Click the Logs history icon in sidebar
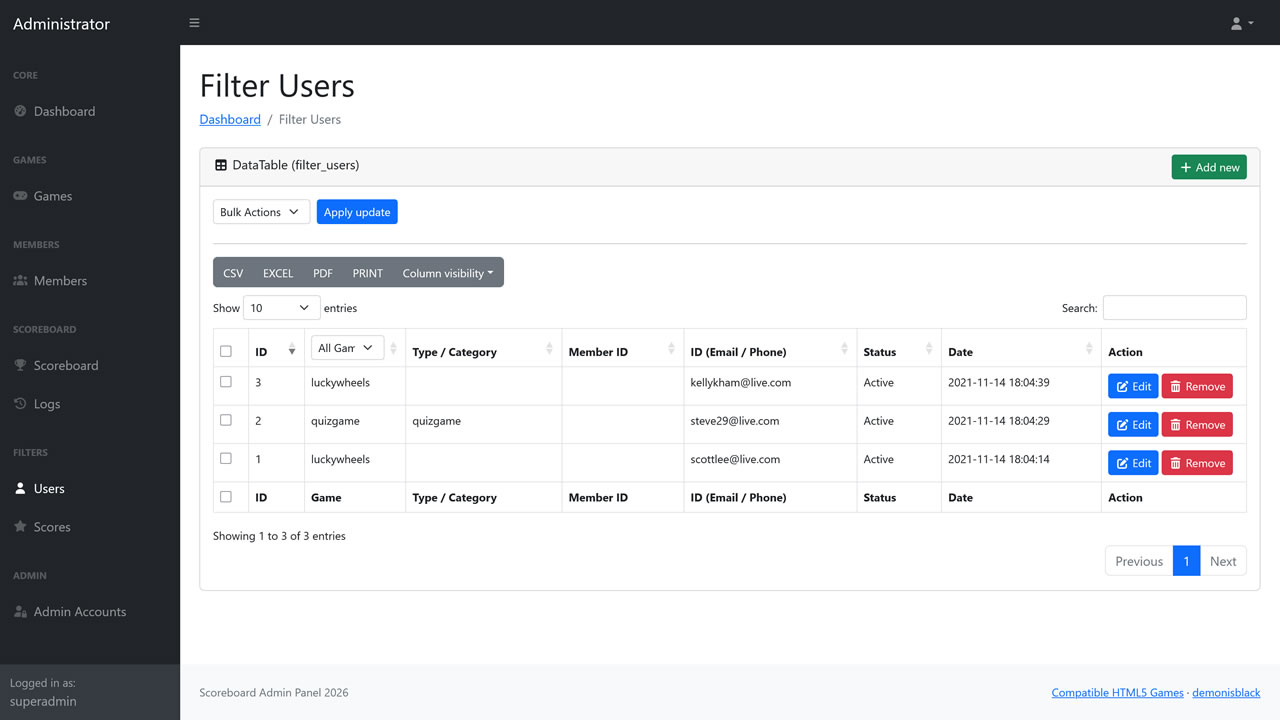The image size is (1280, 720). click(20, 404)
